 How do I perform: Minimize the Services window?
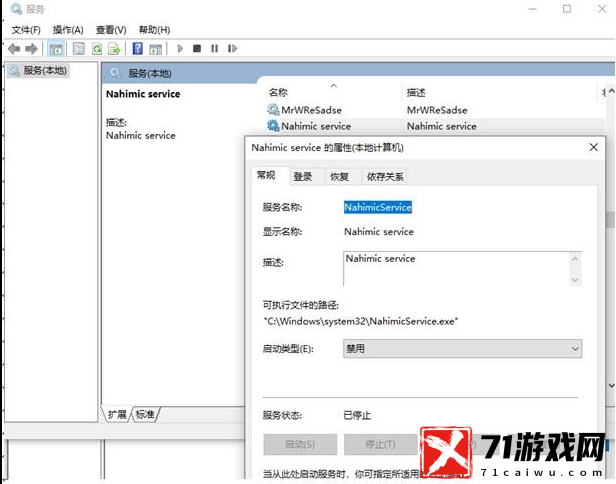532,9
